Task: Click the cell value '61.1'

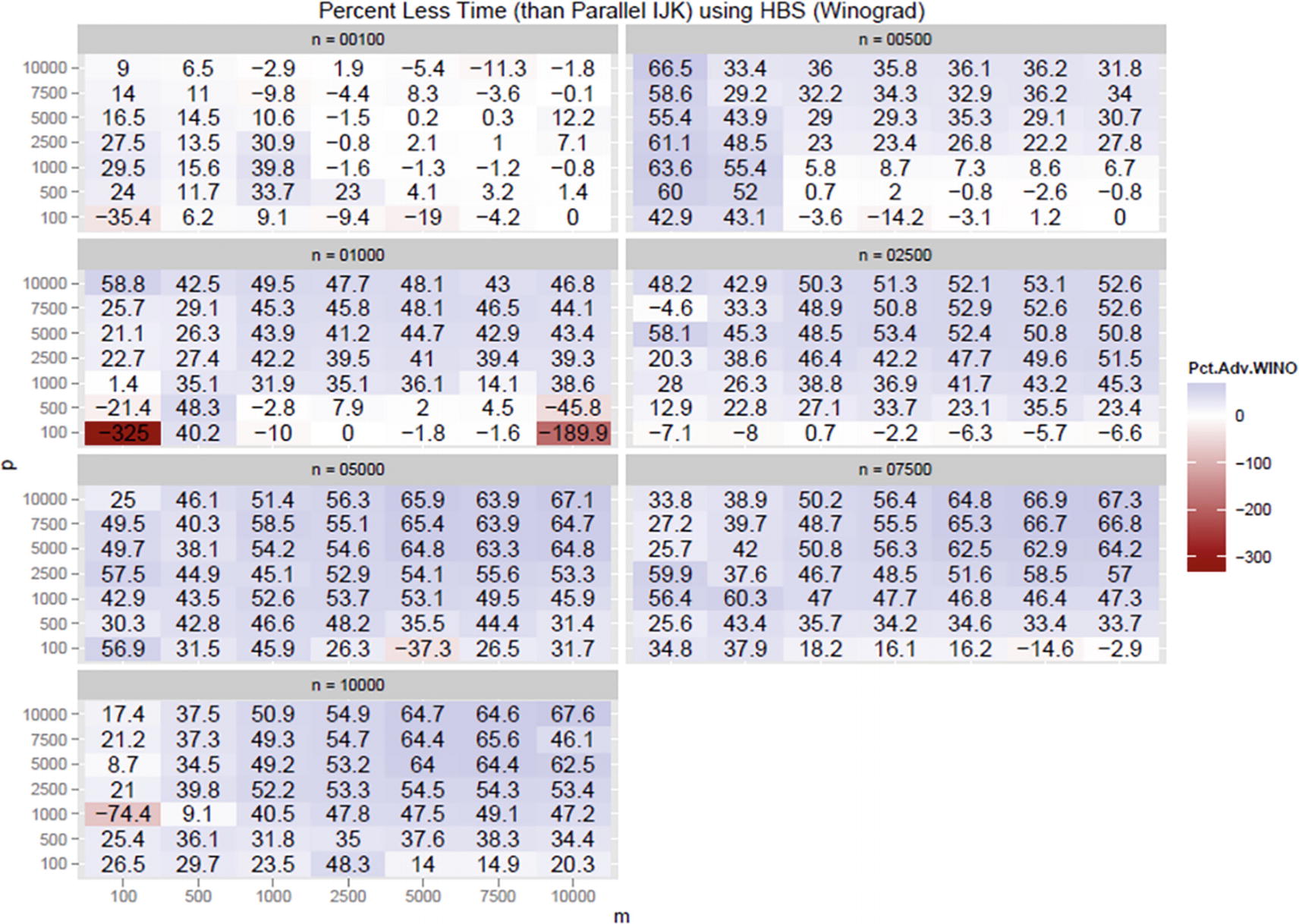Action: pos(670,143)
